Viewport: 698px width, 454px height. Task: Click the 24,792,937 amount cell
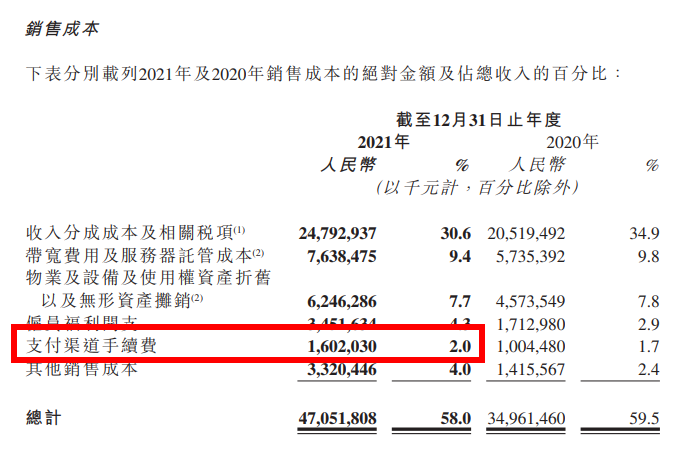[337, 233]
